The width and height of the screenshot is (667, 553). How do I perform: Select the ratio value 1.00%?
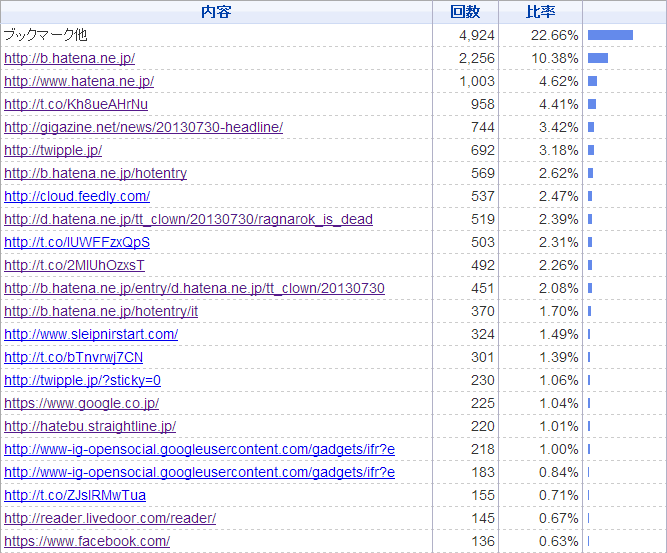[559, 449]
